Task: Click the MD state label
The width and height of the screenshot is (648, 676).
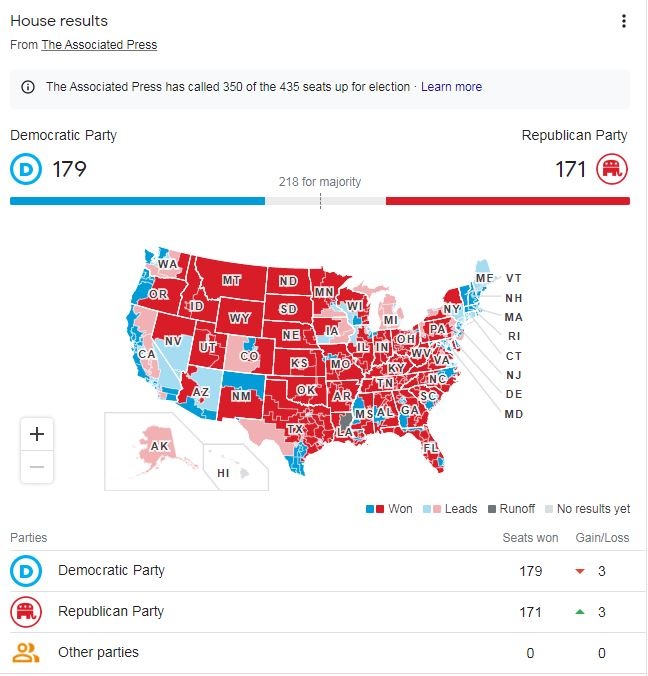Action: (x=513, y=414)
